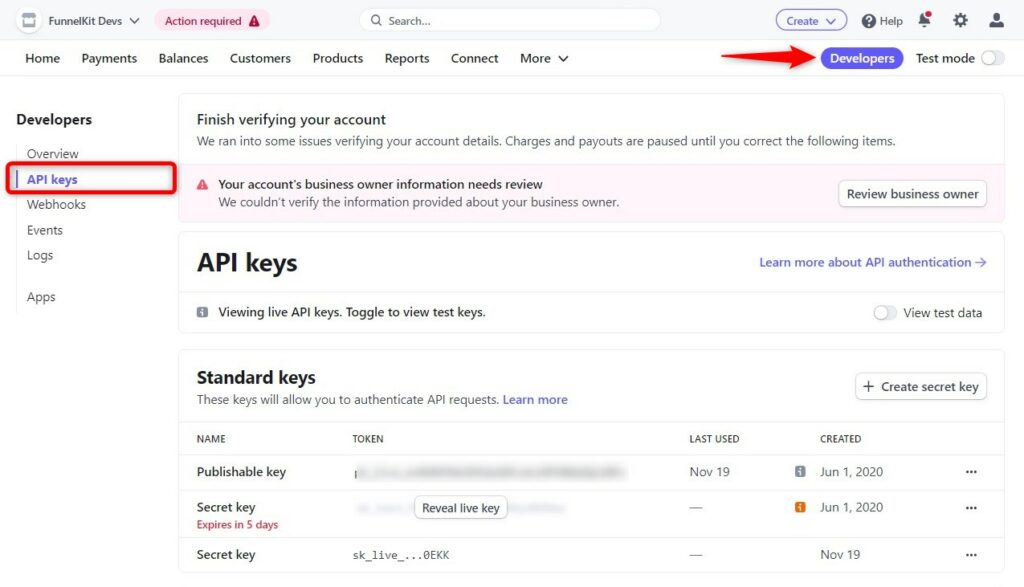Open three-dot menu for sk_live Secret key
Image resolution: width=1024 pixels, height=587 pixels.
pos(971,554)
